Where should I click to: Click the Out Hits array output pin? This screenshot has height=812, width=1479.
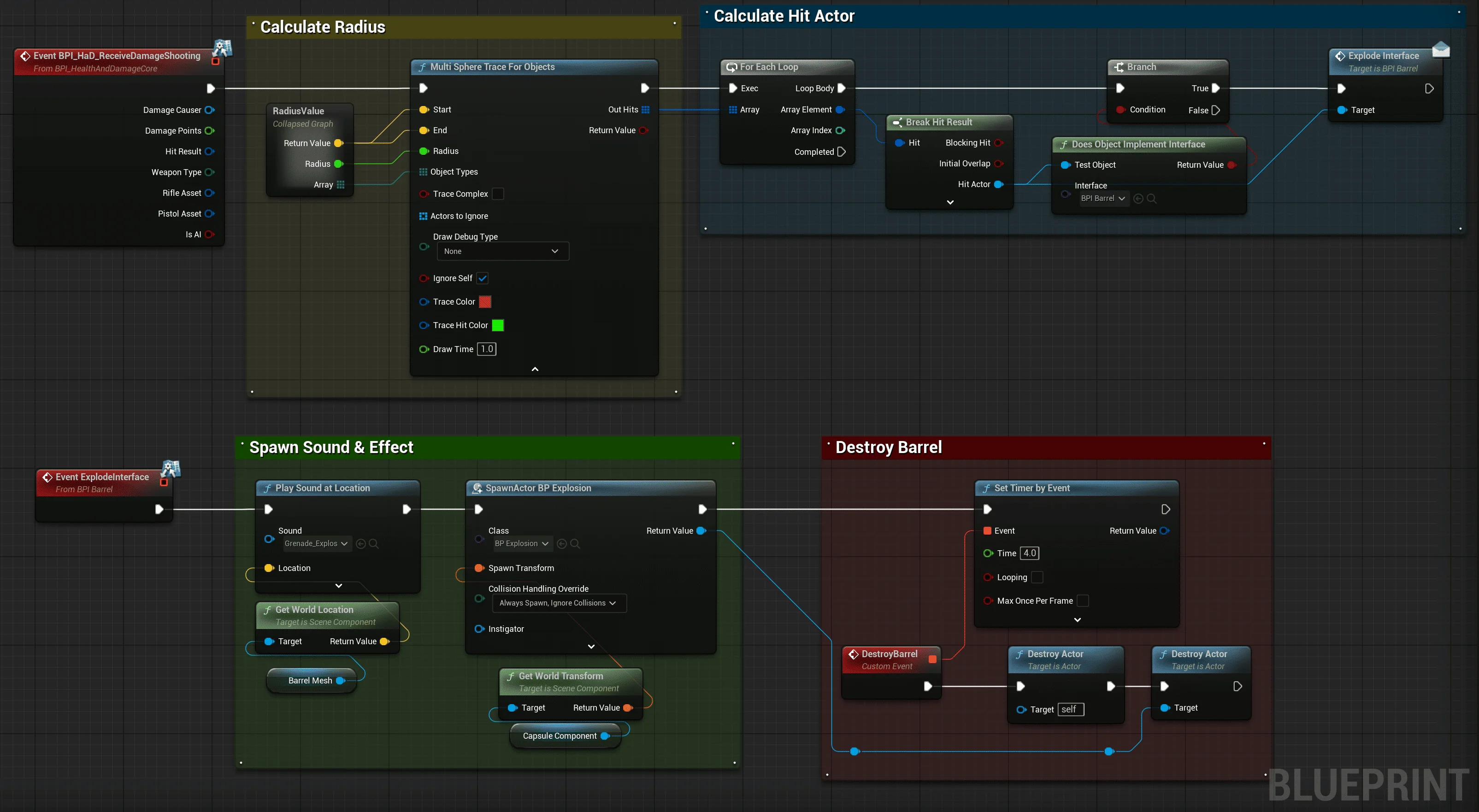coord(645,110)
